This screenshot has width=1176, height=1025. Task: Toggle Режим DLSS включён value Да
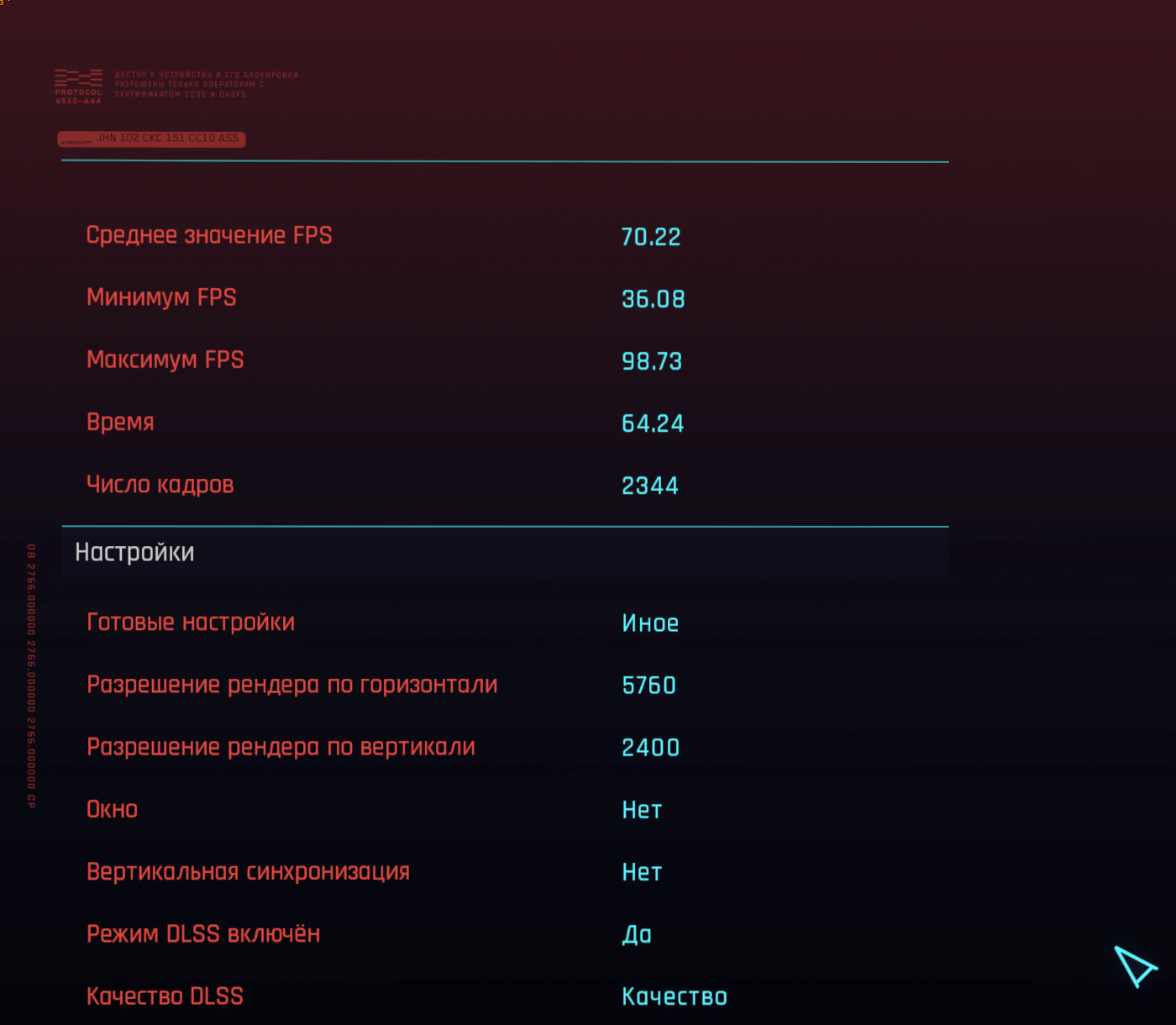[x=637, y=934]
